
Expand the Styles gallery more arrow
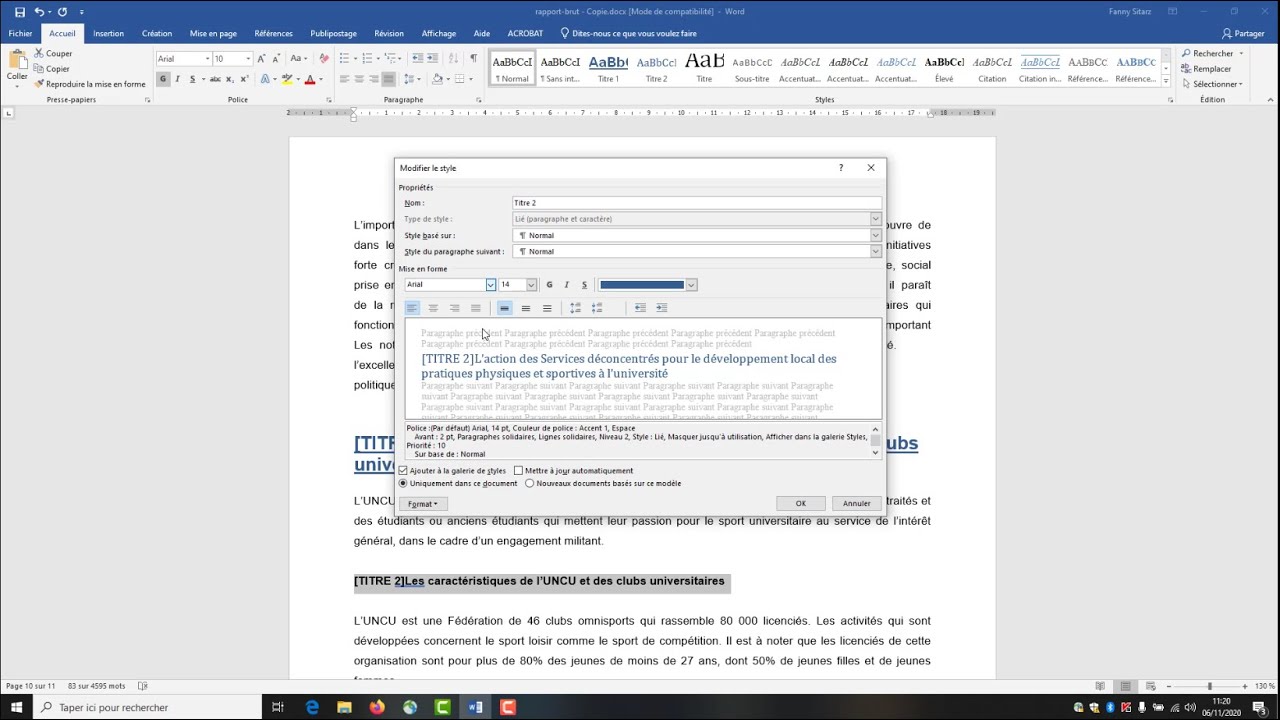1164,79
